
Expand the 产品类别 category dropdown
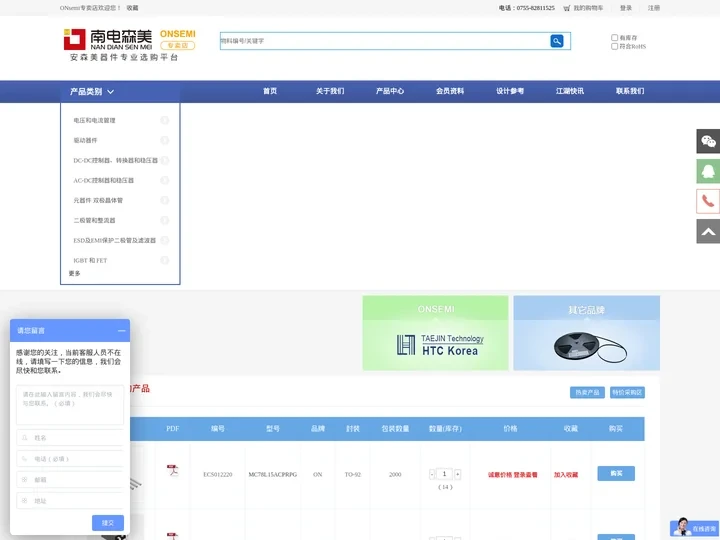click(x=92, y=92)
